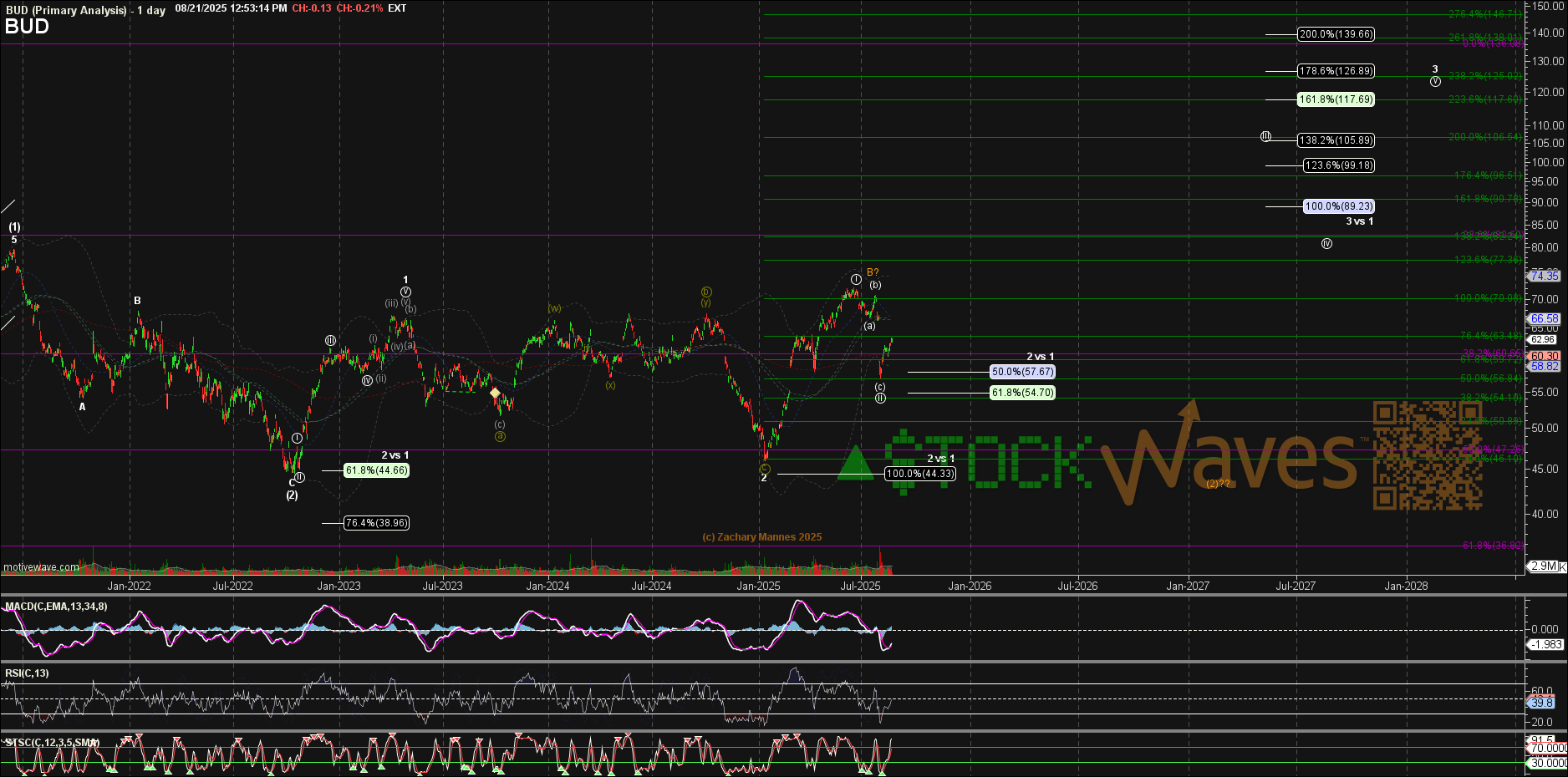This screenshot has height=777, width=1568.
Task: Click Jan-2023 on the time axis
Action: point(339,586)
